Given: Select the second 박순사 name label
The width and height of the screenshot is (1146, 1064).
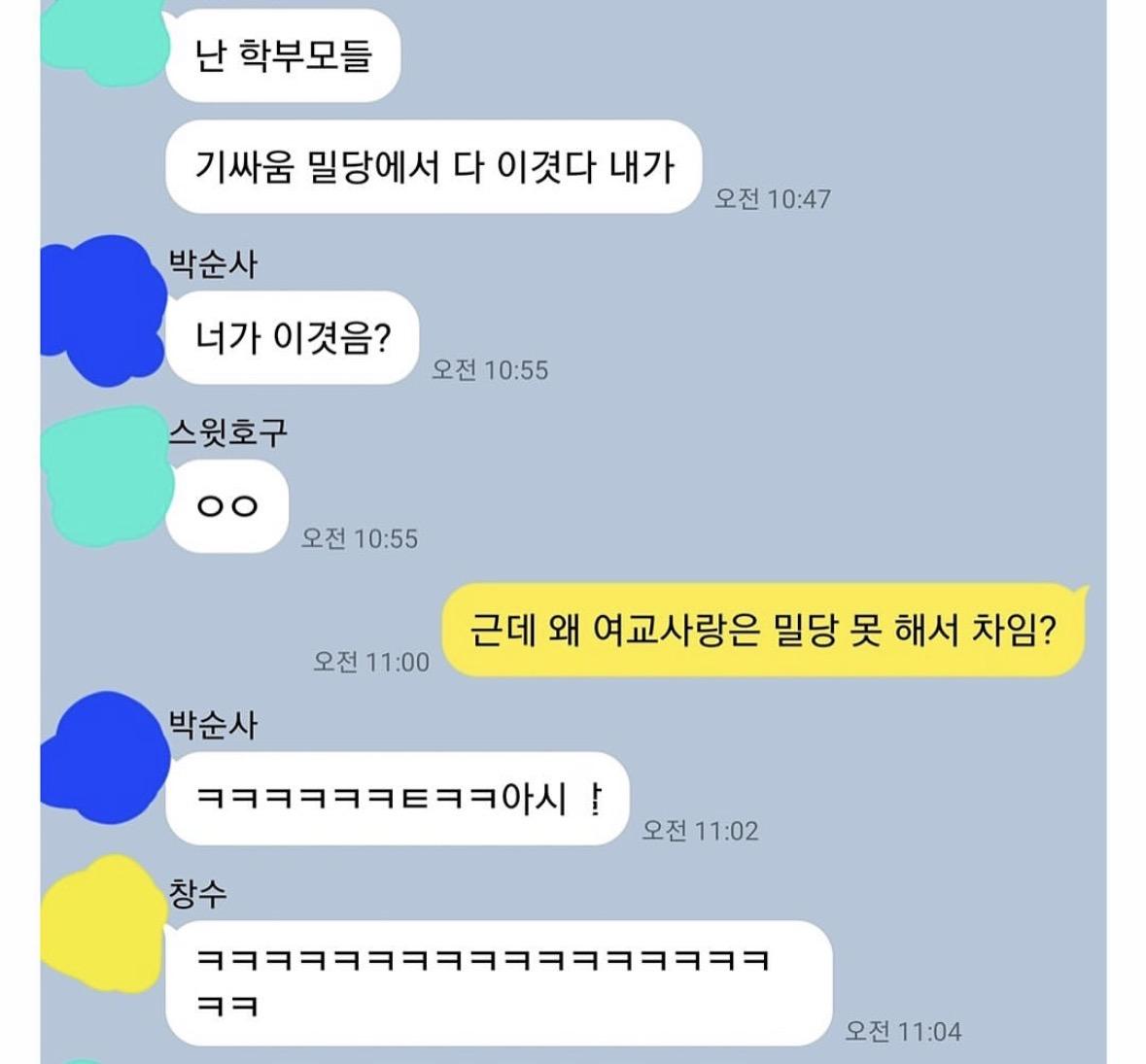Looking at the screenshot, I should [213, 724].
